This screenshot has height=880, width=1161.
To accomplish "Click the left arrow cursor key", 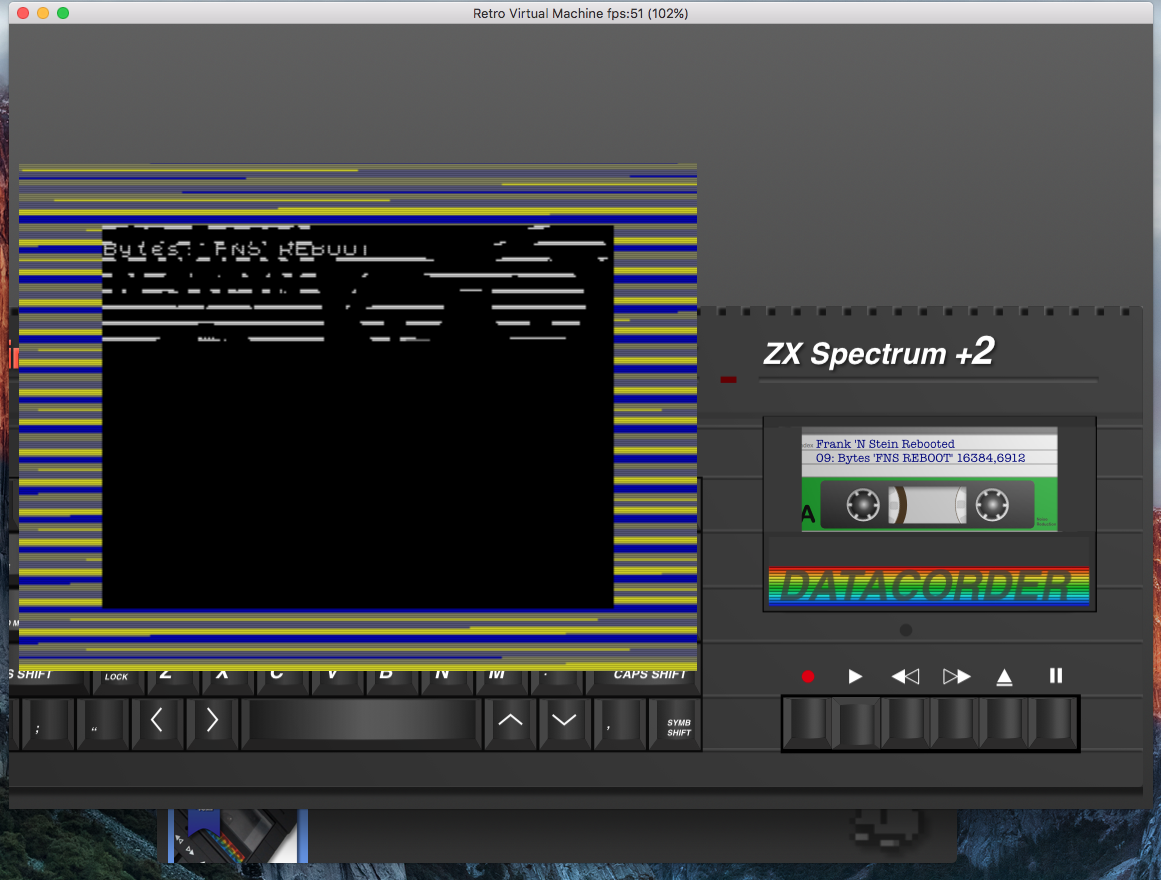I will point(158,724).
